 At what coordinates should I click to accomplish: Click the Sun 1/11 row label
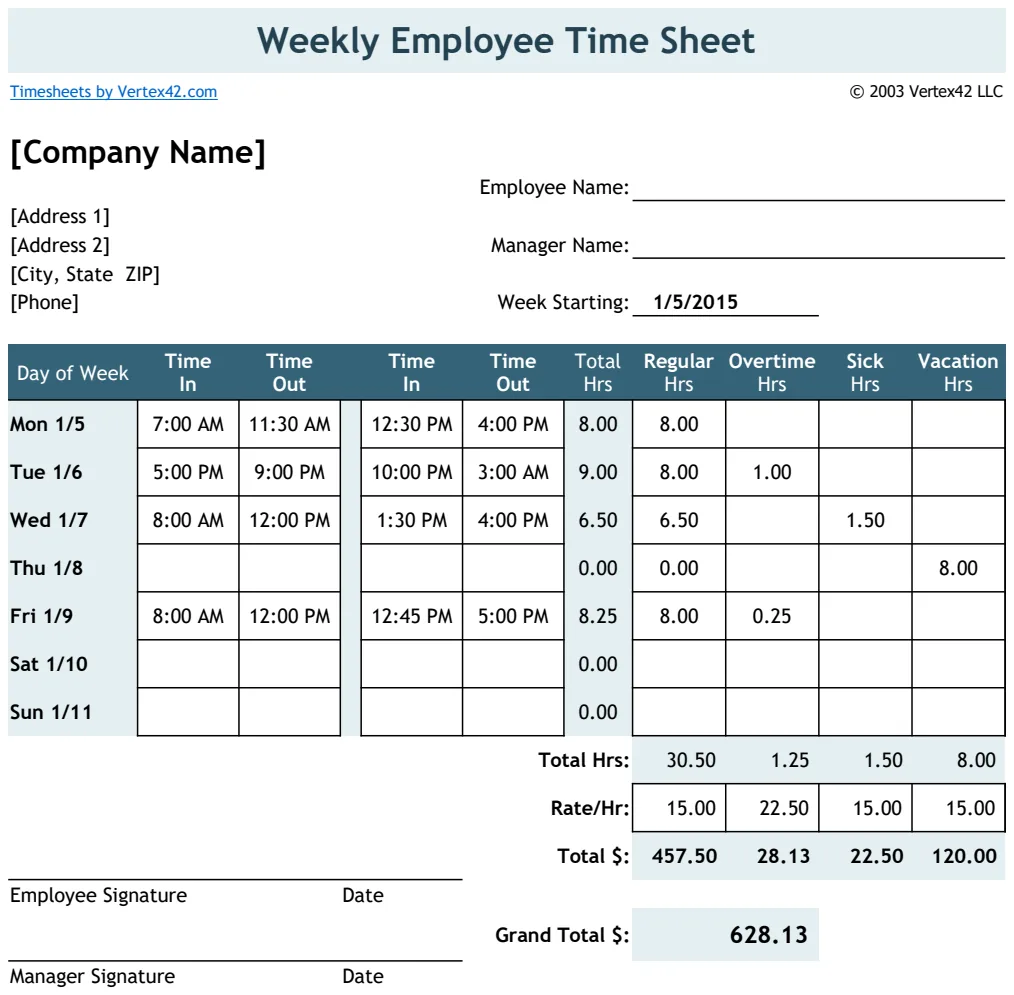(x=50, y=712)
